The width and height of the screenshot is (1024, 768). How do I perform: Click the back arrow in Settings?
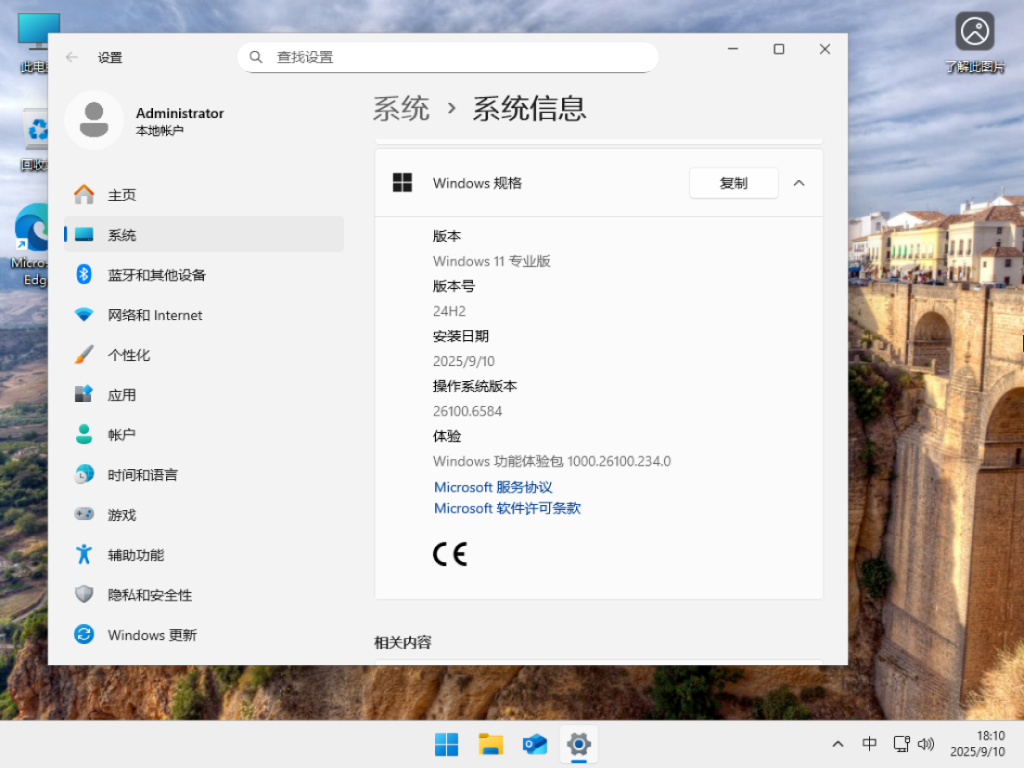(x=70, y=57)
